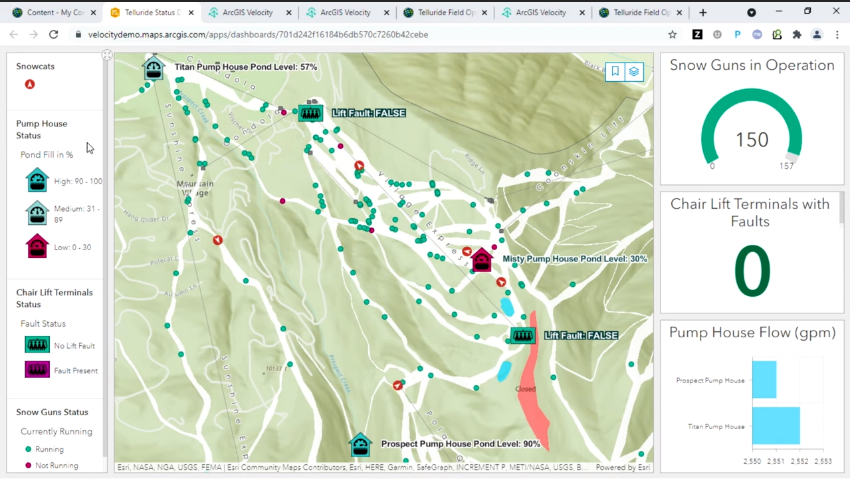
Task: Reload the page
Action: click(53, 34)
